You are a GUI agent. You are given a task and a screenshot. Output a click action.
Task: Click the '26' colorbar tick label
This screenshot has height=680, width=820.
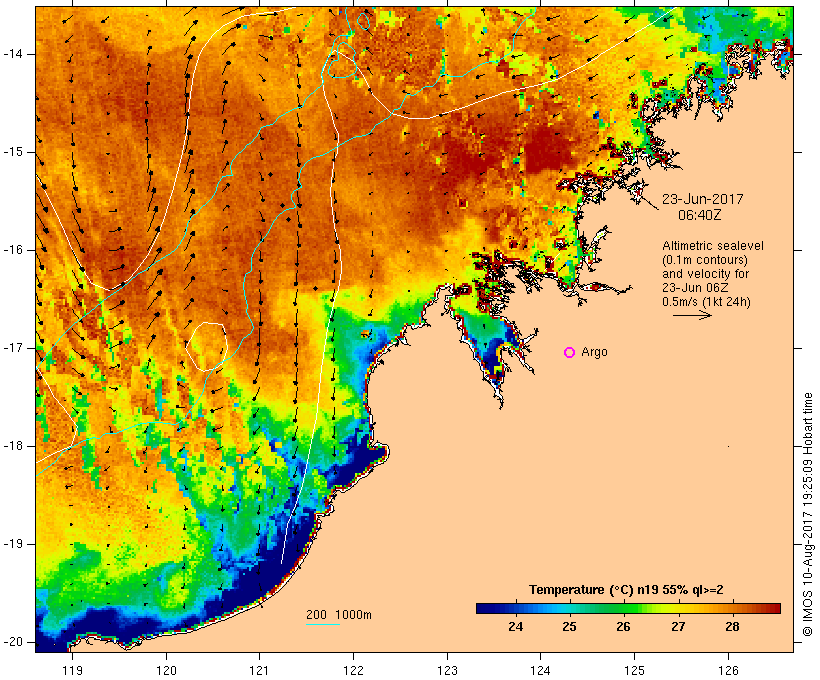point(623,626)
